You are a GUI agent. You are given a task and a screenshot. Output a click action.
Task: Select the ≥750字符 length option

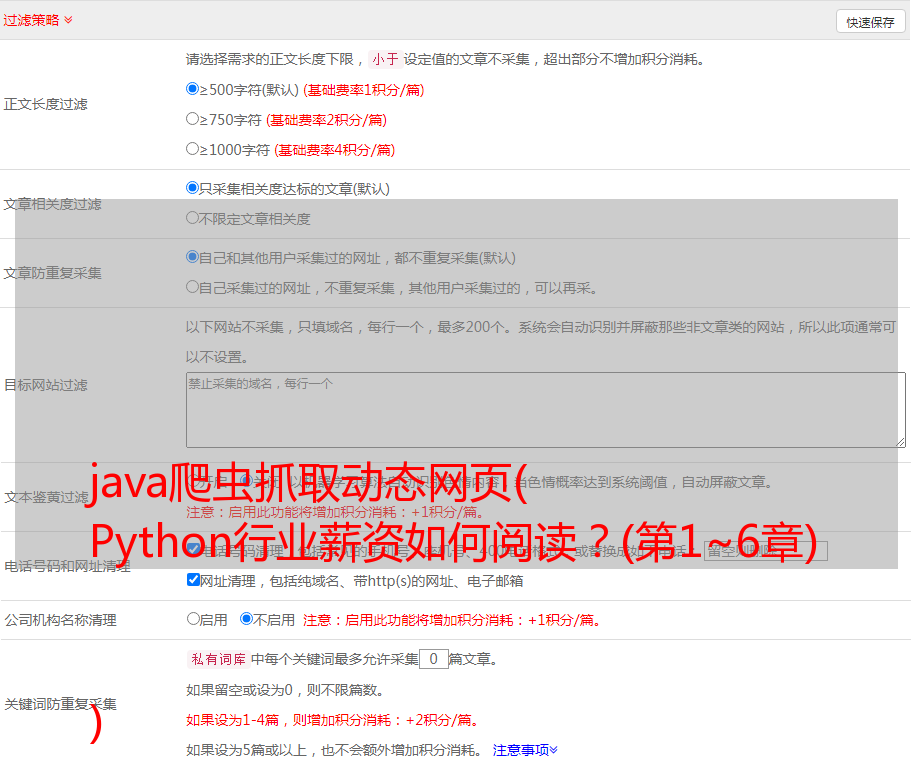(192, 119)
